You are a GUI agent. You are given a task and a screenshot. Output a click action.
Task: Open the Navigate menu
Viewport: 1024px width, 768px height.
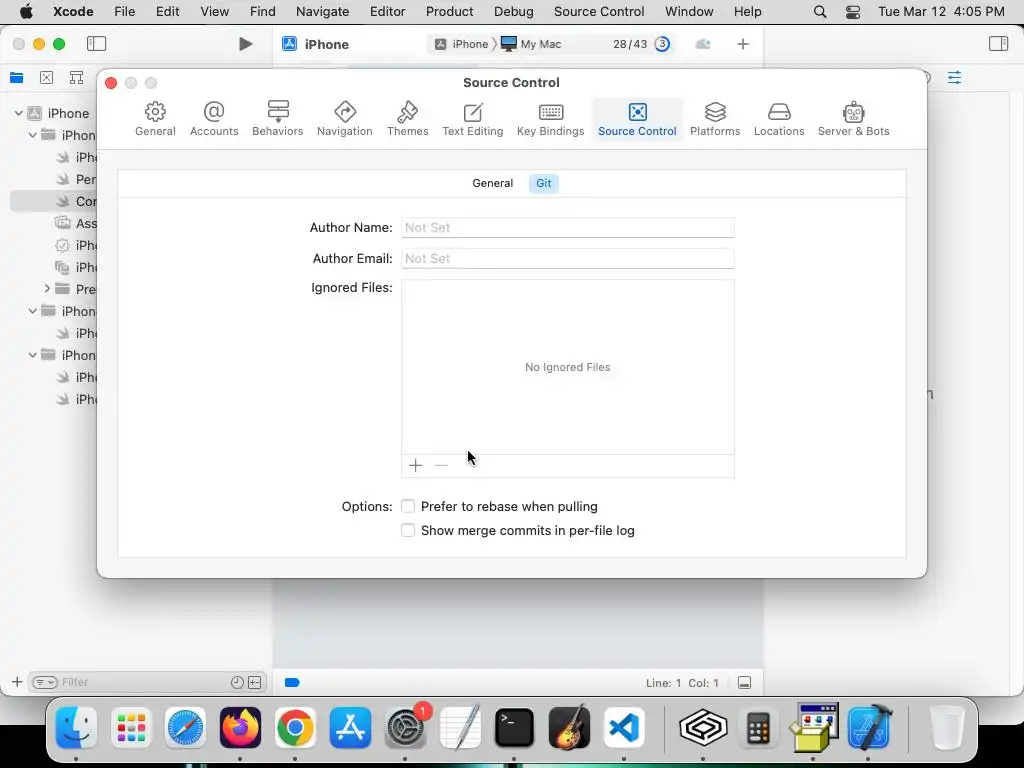[x=323, y=12]
